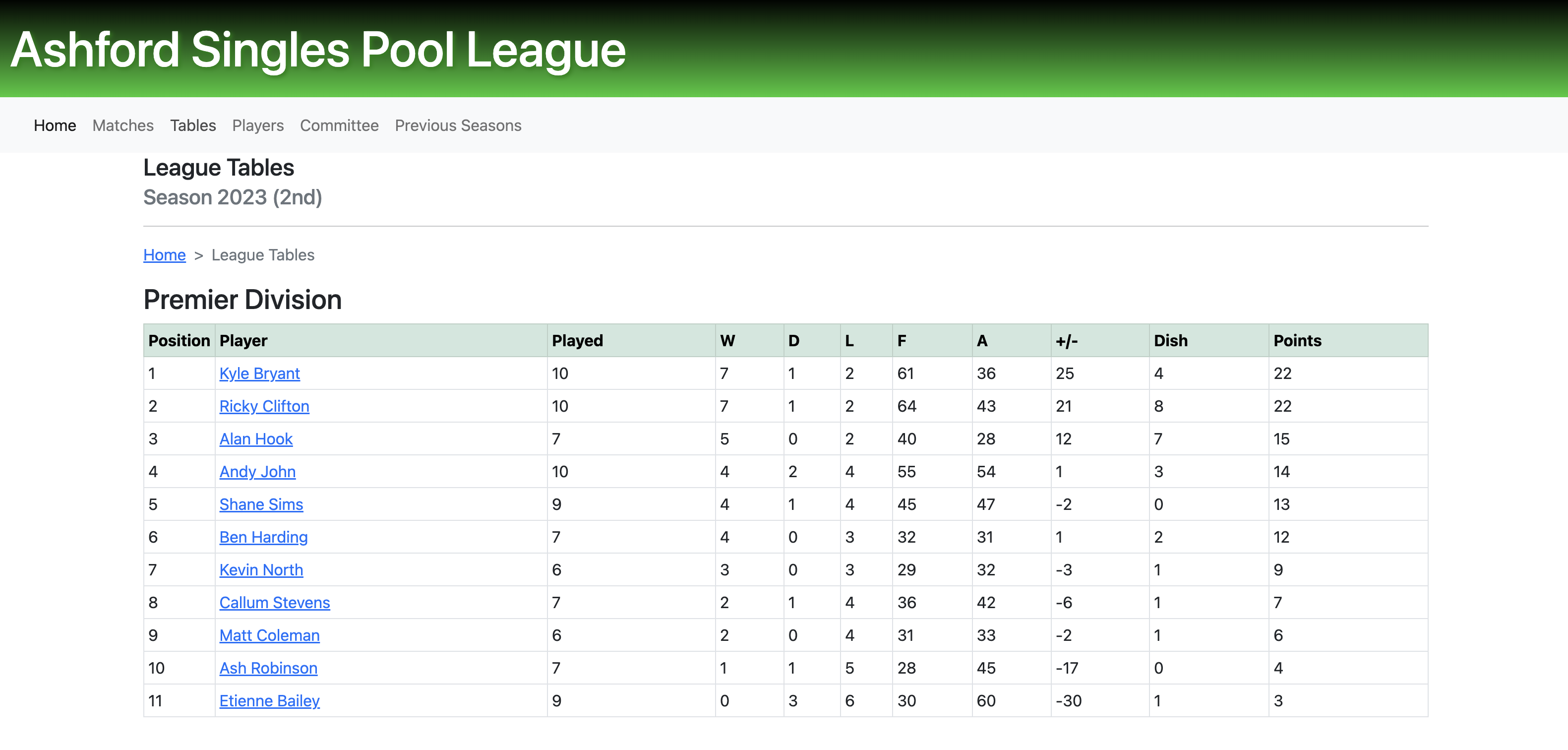
Task: Open the Tables navigation tab
Action: [x=193, y=125]
